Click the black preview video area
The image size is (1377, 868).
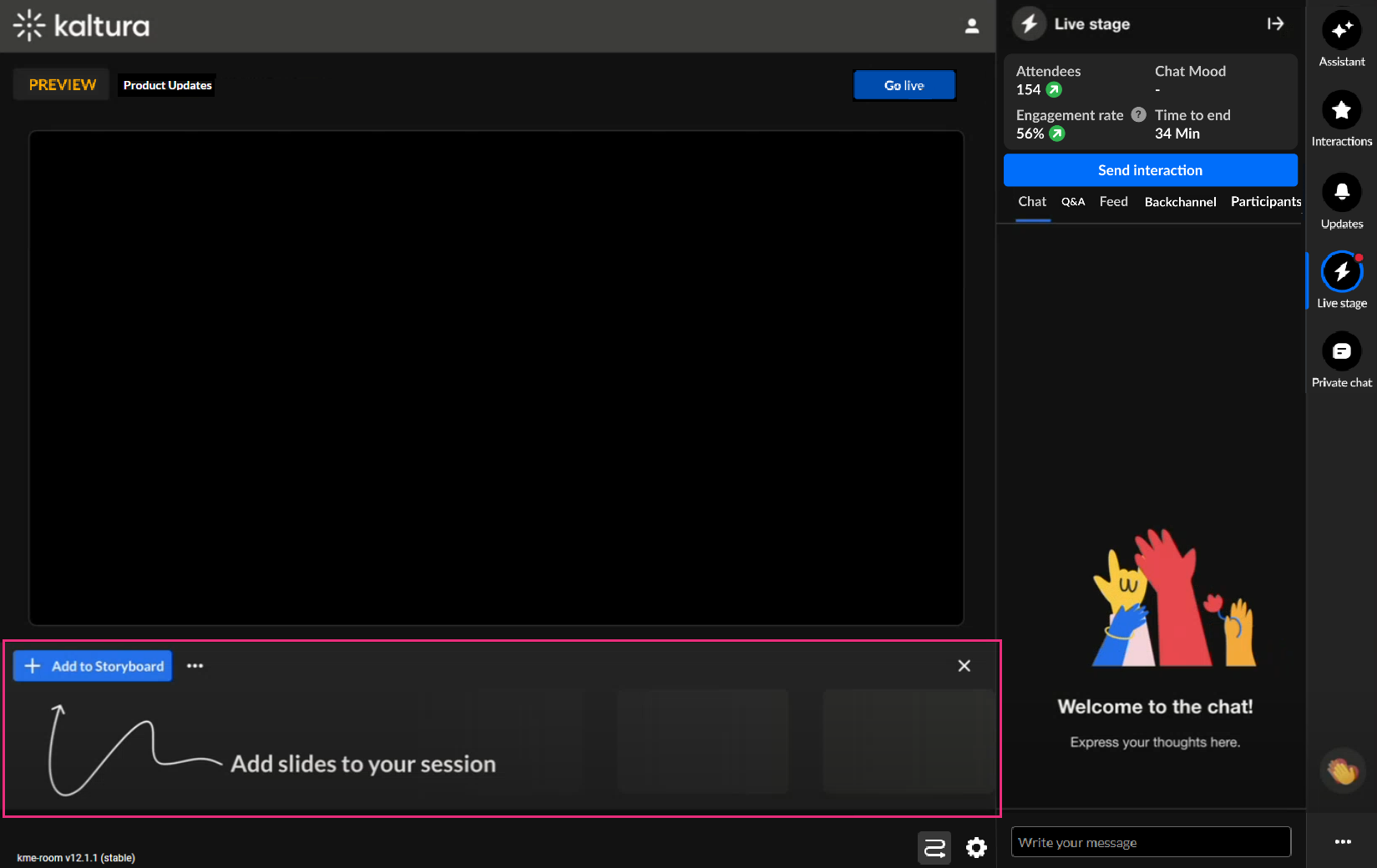[x=496, y=378]
